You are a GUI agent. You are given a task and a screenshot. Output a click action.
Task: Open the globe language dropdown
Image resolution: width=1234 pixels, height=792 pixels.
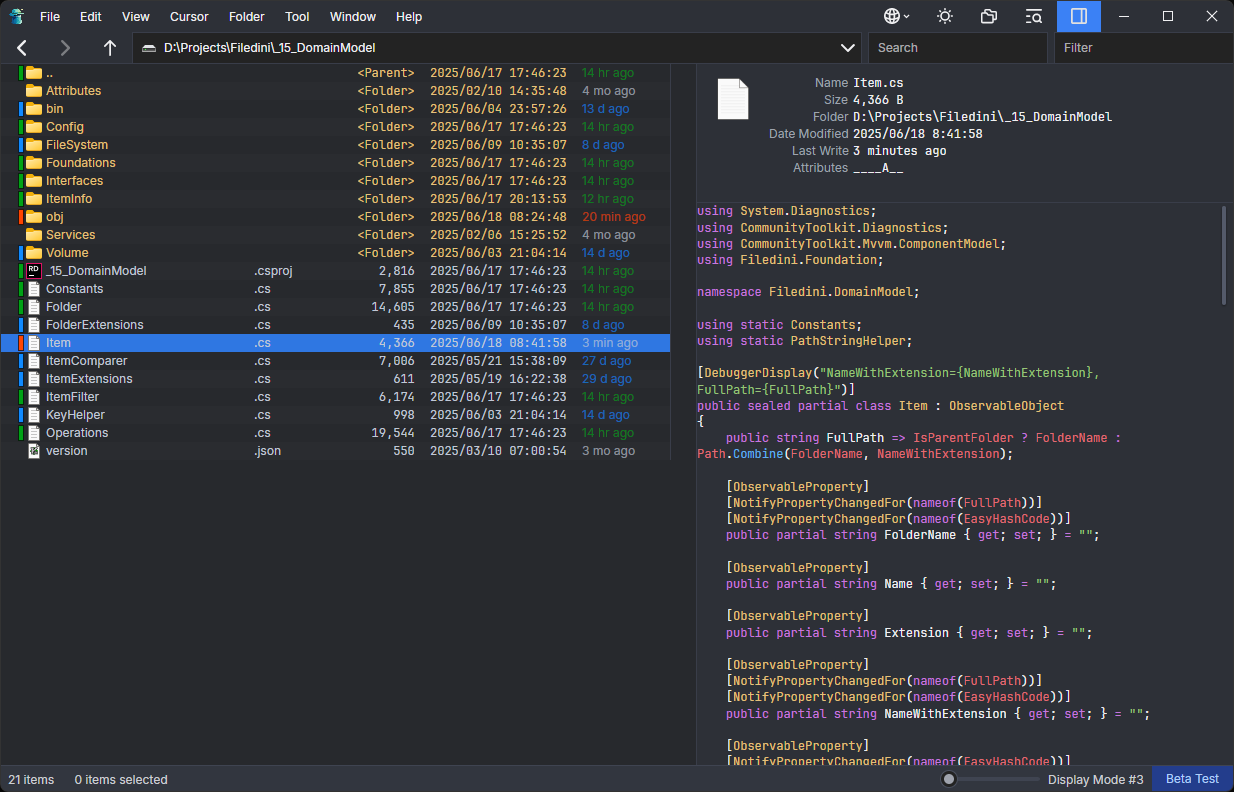(896, 16)
